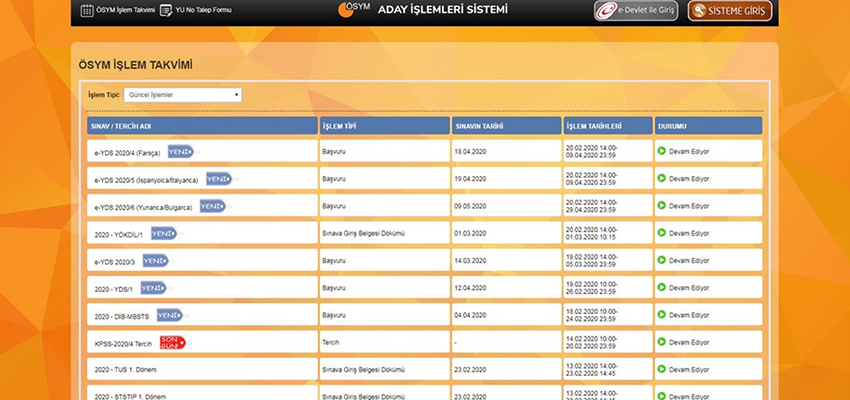Click the YU No Talep Formu link text

pyautogui.click(x=203, y=10)
